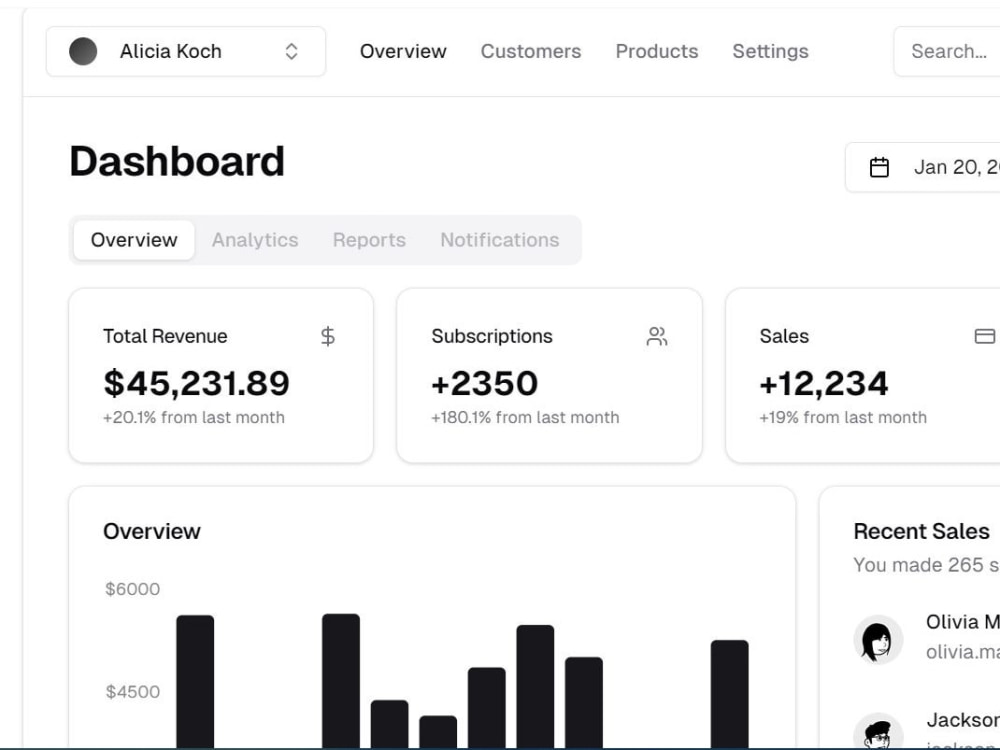Click the '+20.1% from last month' text
This screenshot has width=1000, height=750.
194,418
